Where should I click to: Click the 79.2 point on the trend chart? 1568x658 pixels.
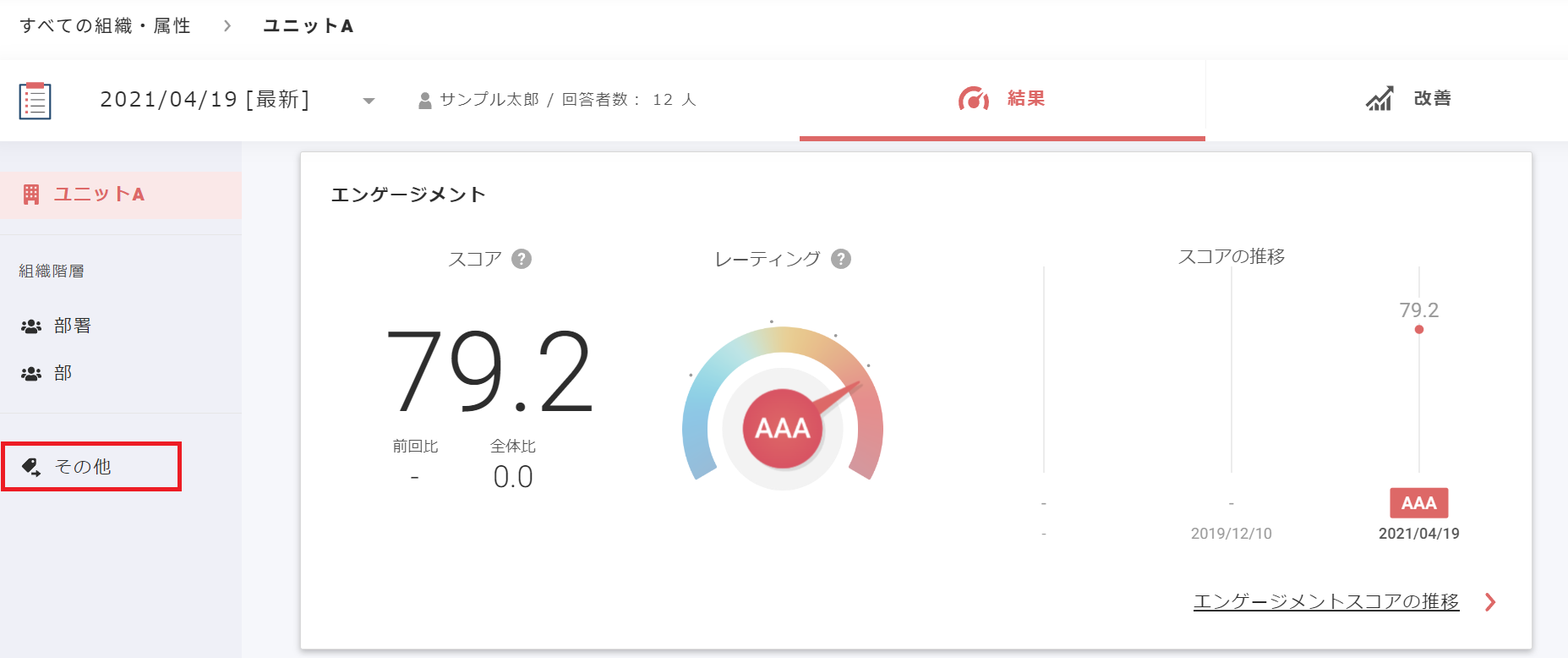pyautogui.click(x=1418, y=330)
